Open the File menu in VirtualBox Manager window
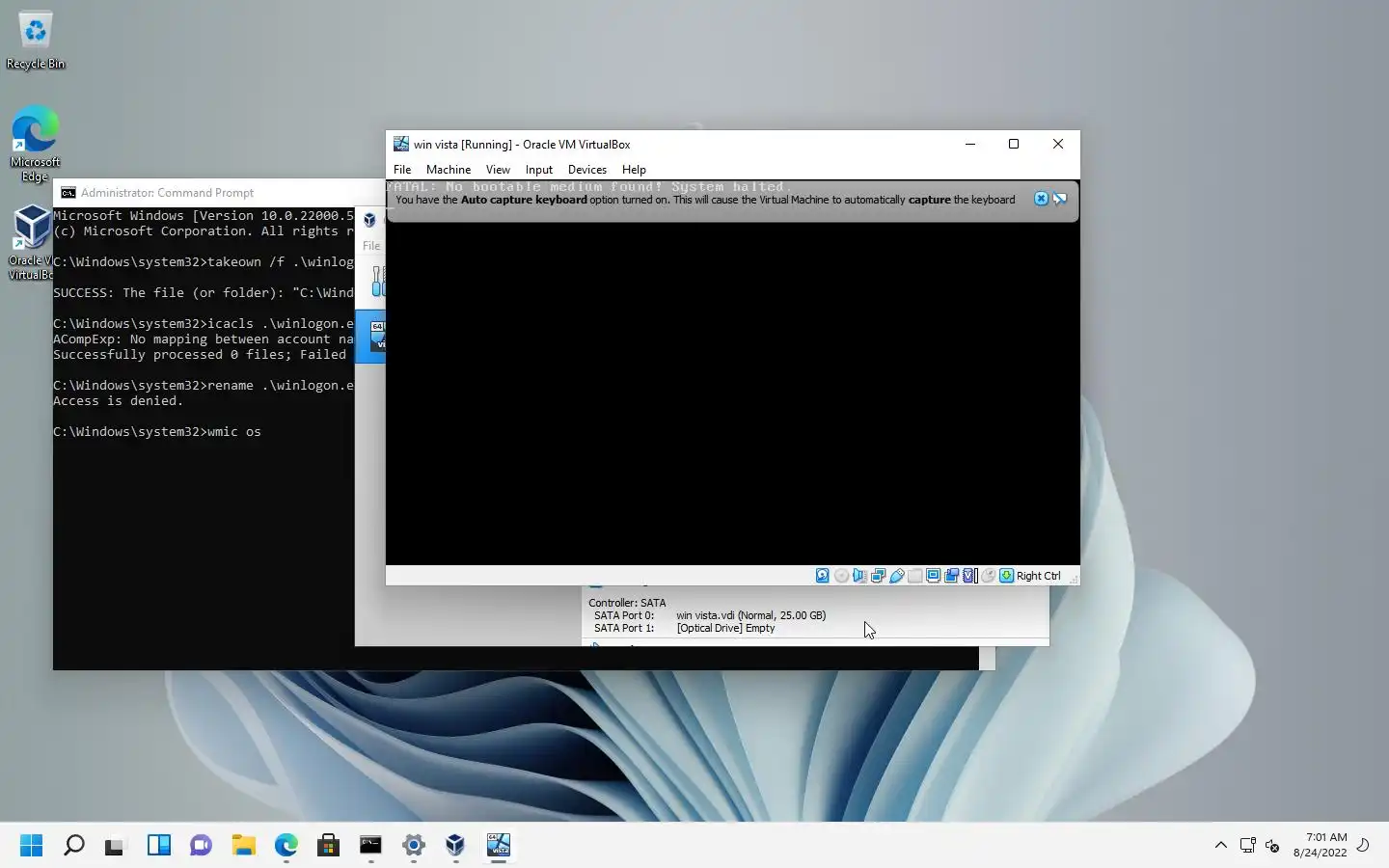This screenshot has height=868, width=1389. (371, 246)
